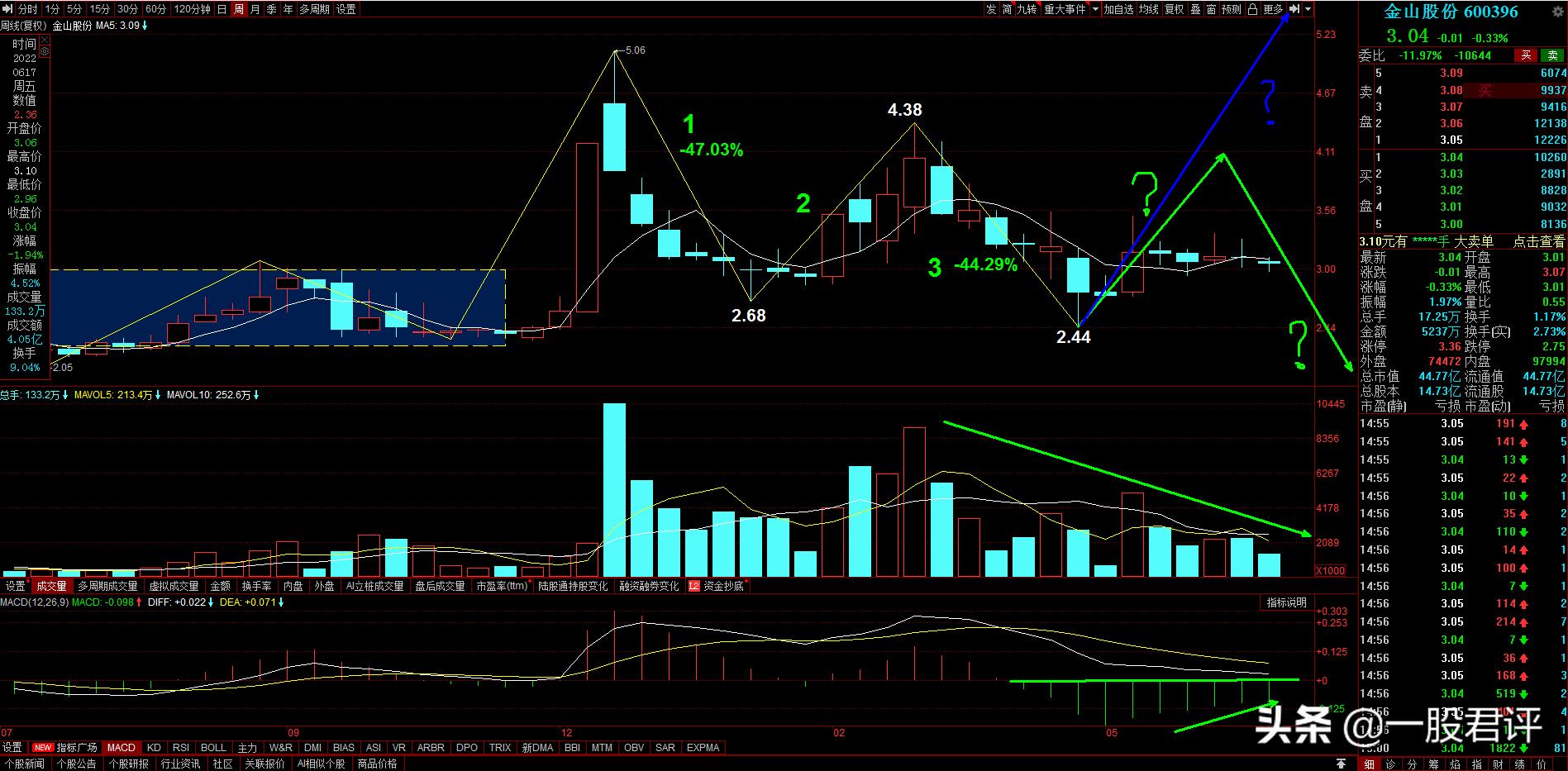Select the 诊 diagnosis tab at bottom right
Image resolution: width=1568 pixels, height=771 pixels.
click(1390, 764)
